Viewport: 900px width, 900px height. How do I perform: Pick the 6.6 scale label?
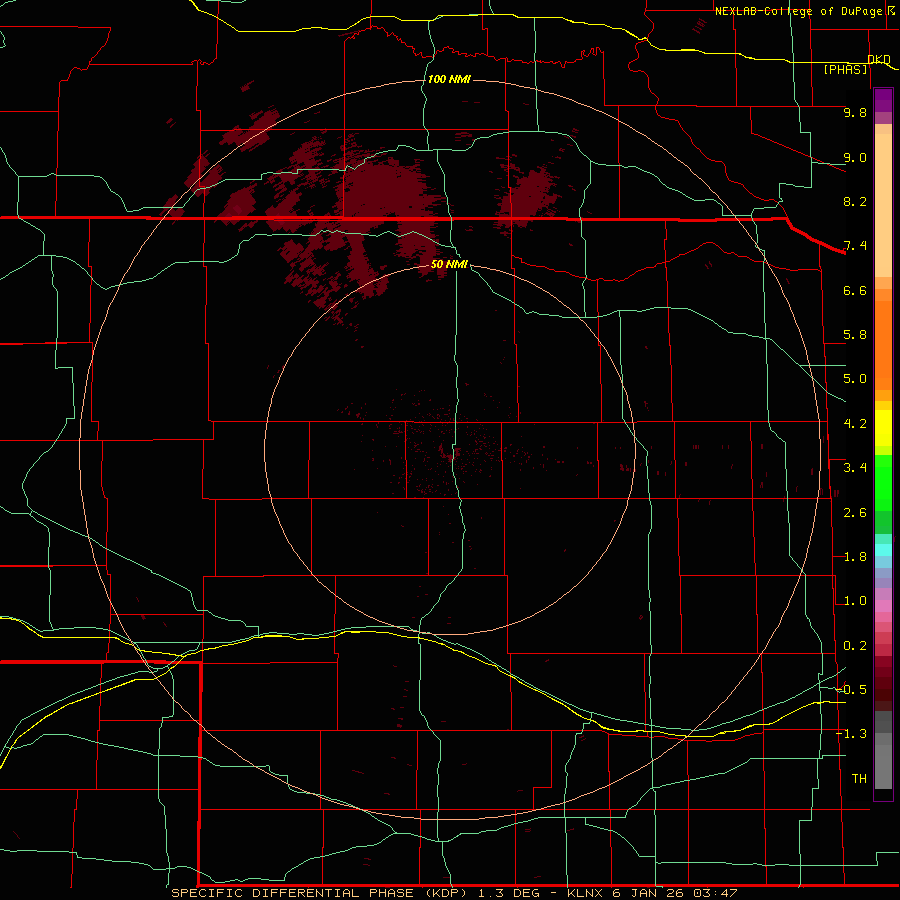click(855, 290)
